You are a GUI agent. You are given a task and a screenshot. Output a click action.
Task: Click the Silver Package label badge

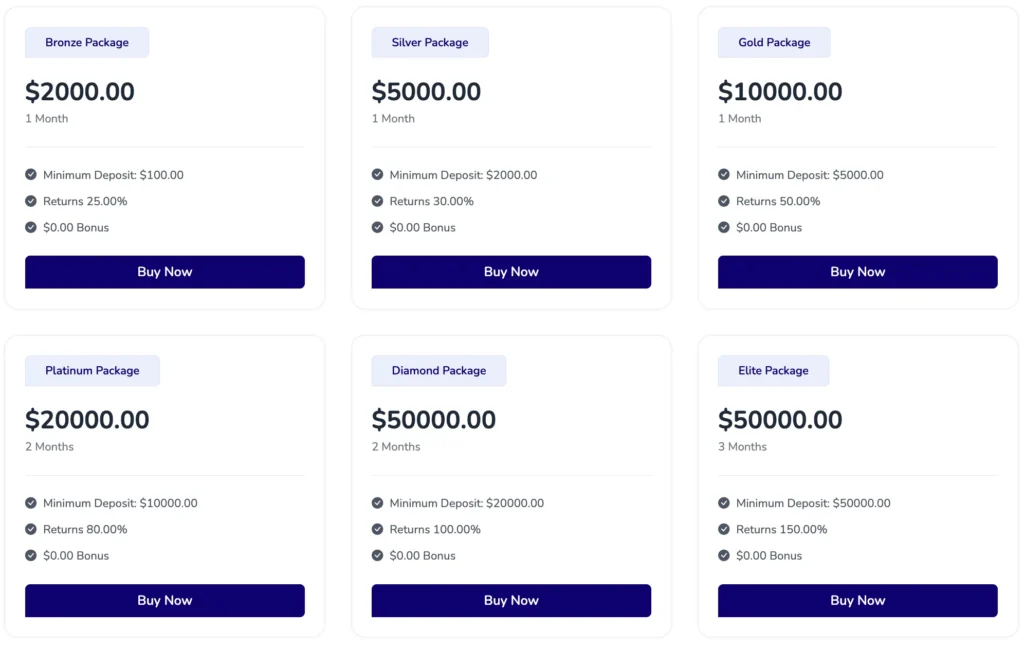(430, 43)
